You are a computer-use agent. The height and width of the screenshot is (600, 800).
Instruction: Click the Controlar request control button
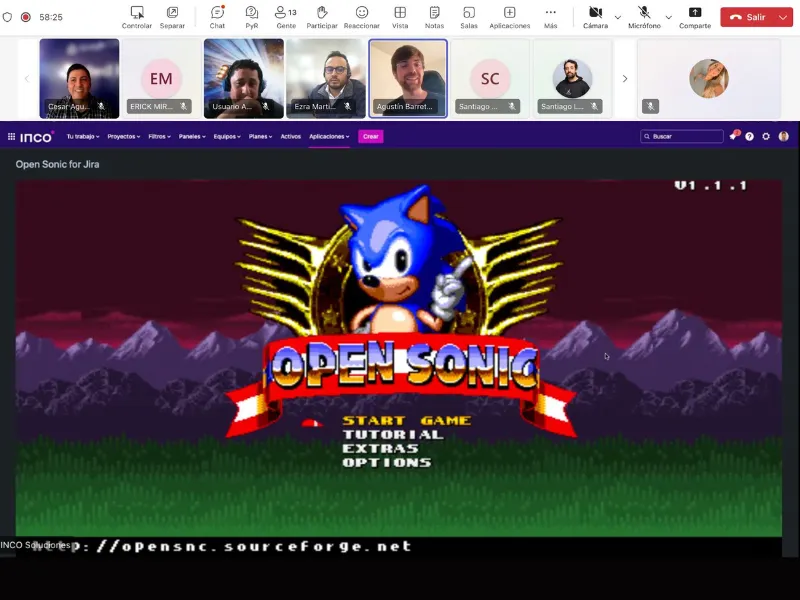[137, 16]
